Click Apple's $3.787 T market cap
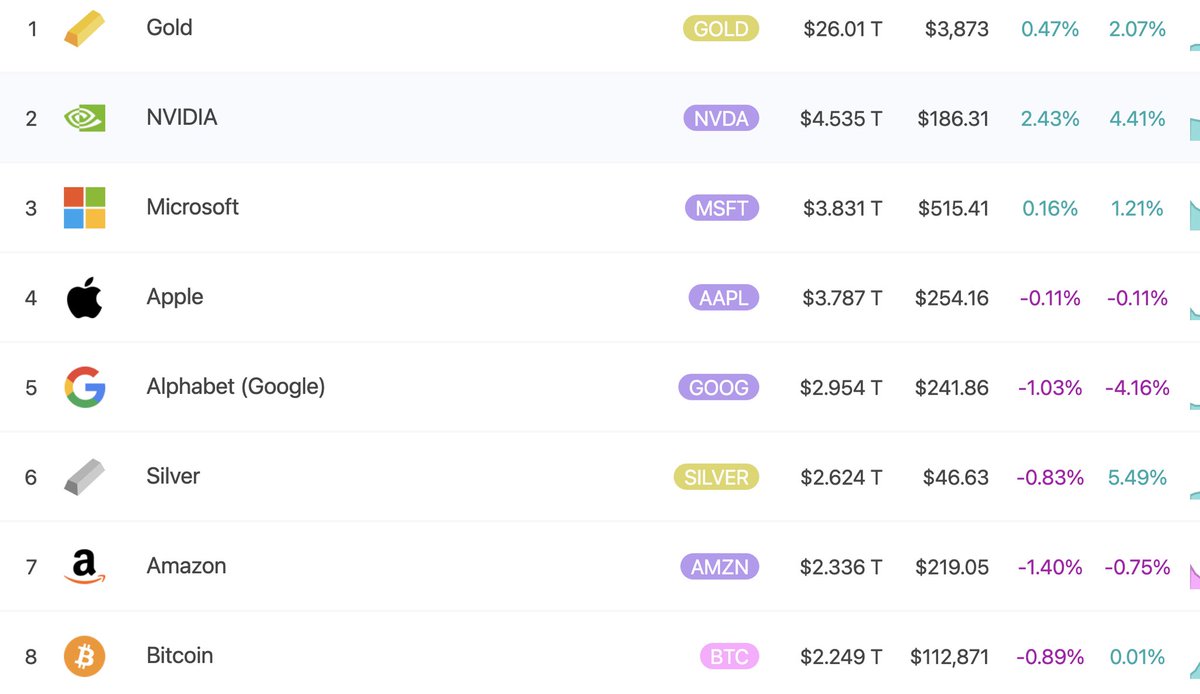1200x694 pixels. pyautogui.click(x=842, y=298)
